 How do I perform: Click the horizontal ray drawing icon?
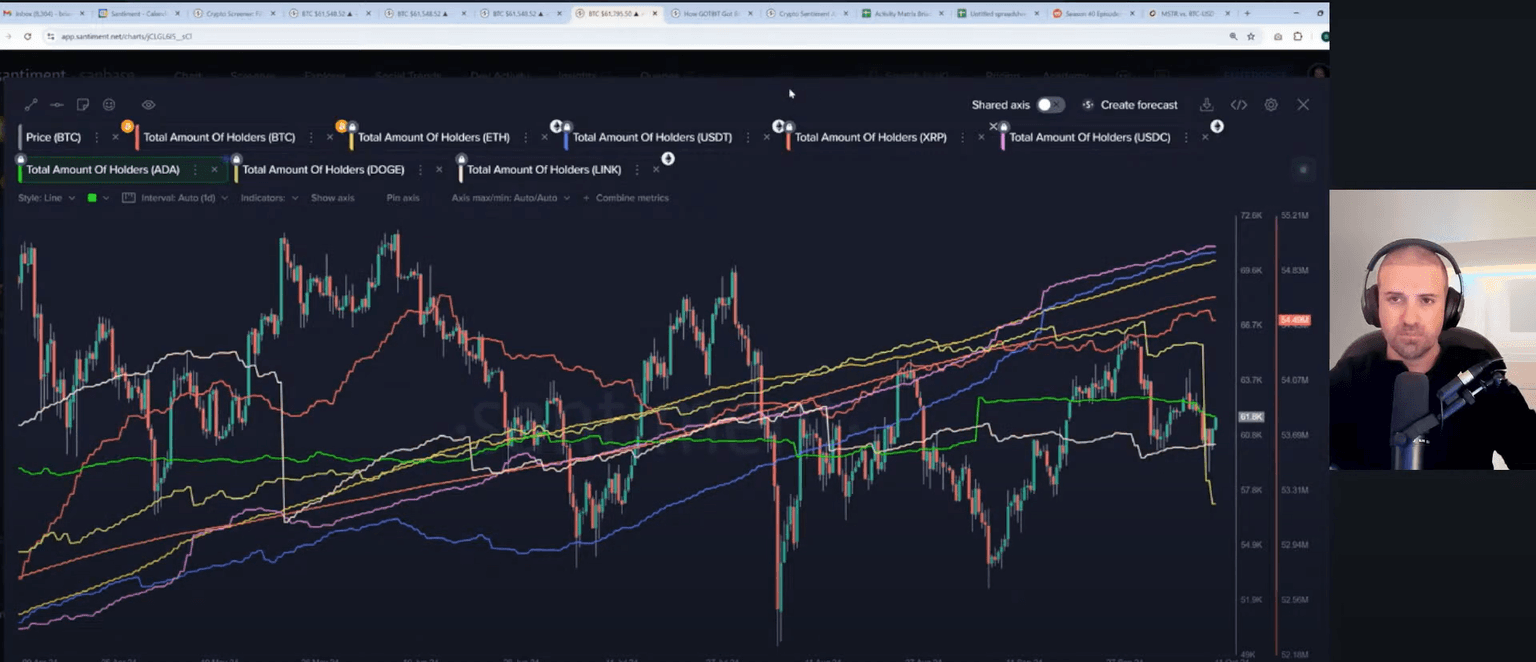[x=57, y=105]
